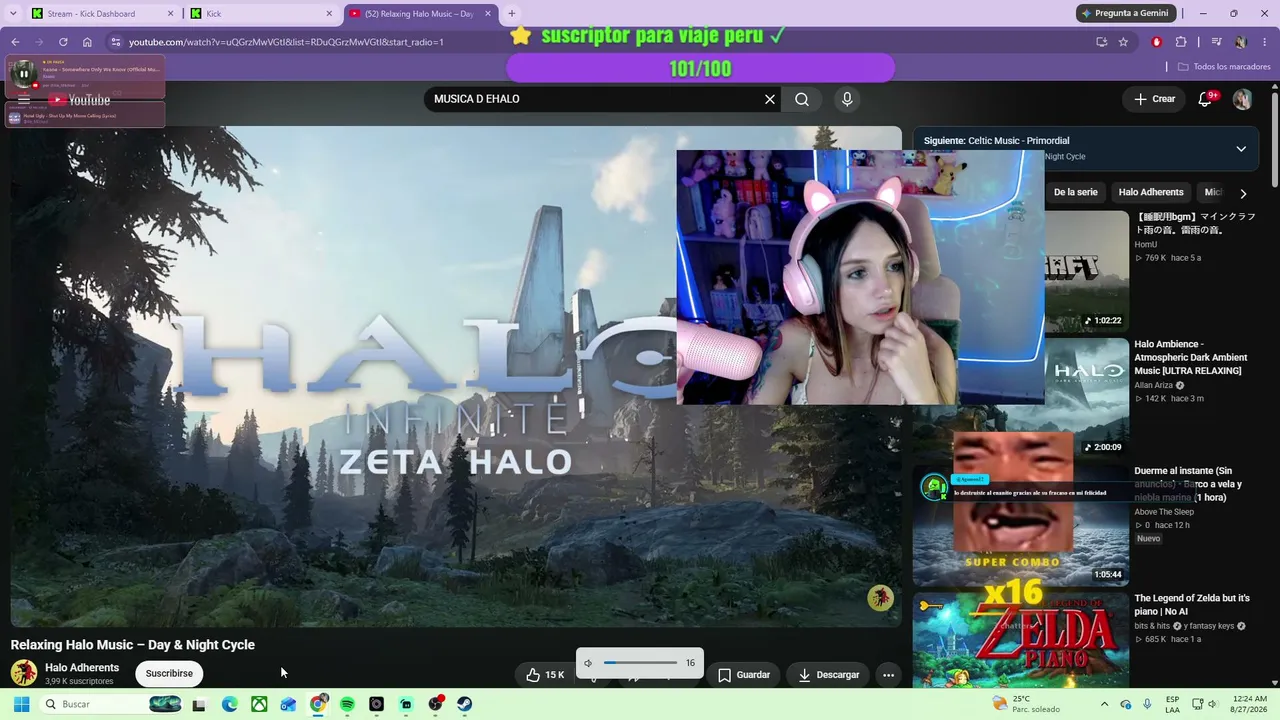
Task: Open the browser home page icon
Action: click(x=87, y=42)
